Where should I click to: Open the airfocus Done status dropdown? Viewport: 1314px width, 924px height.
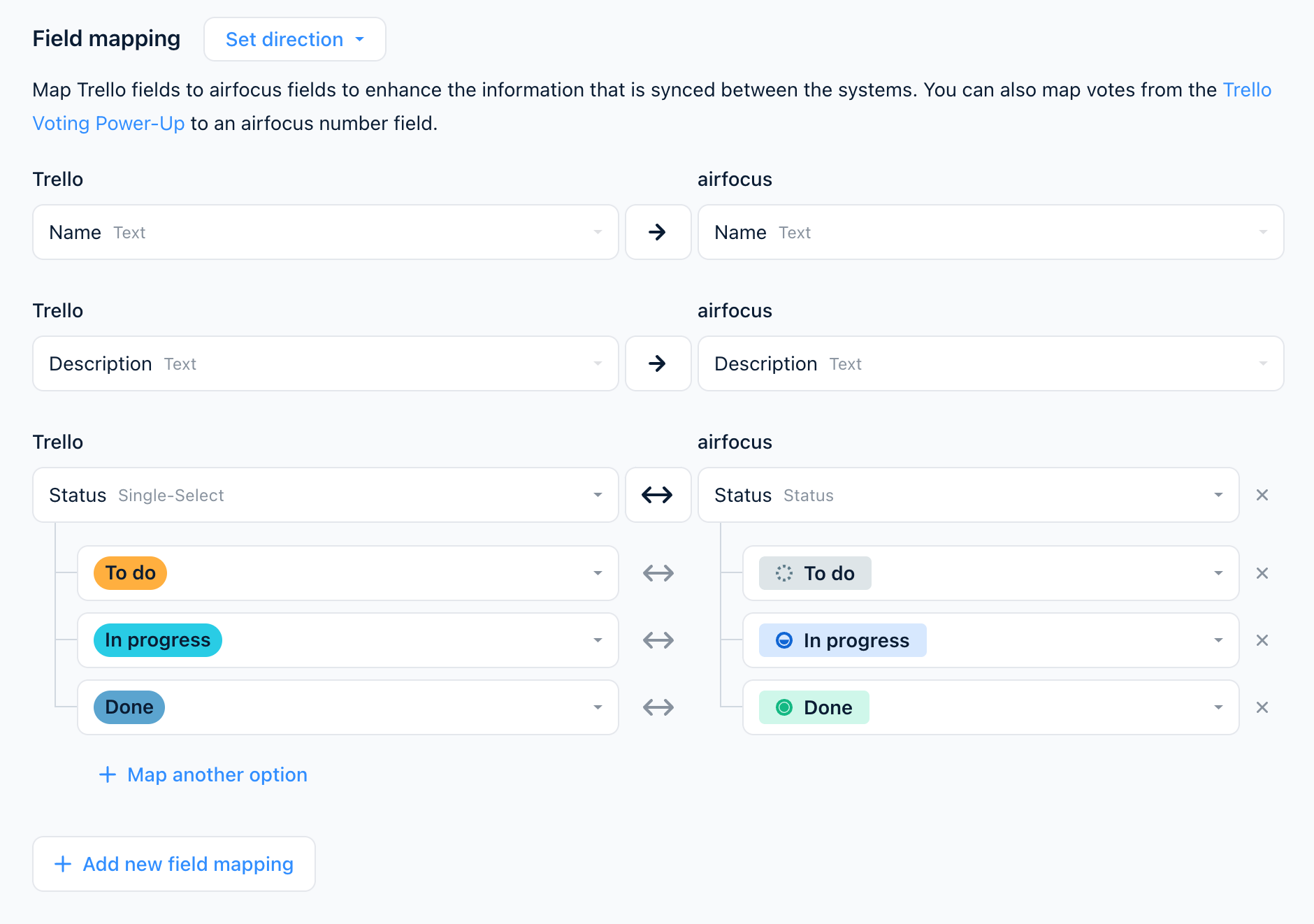click(x=990, y=707)
